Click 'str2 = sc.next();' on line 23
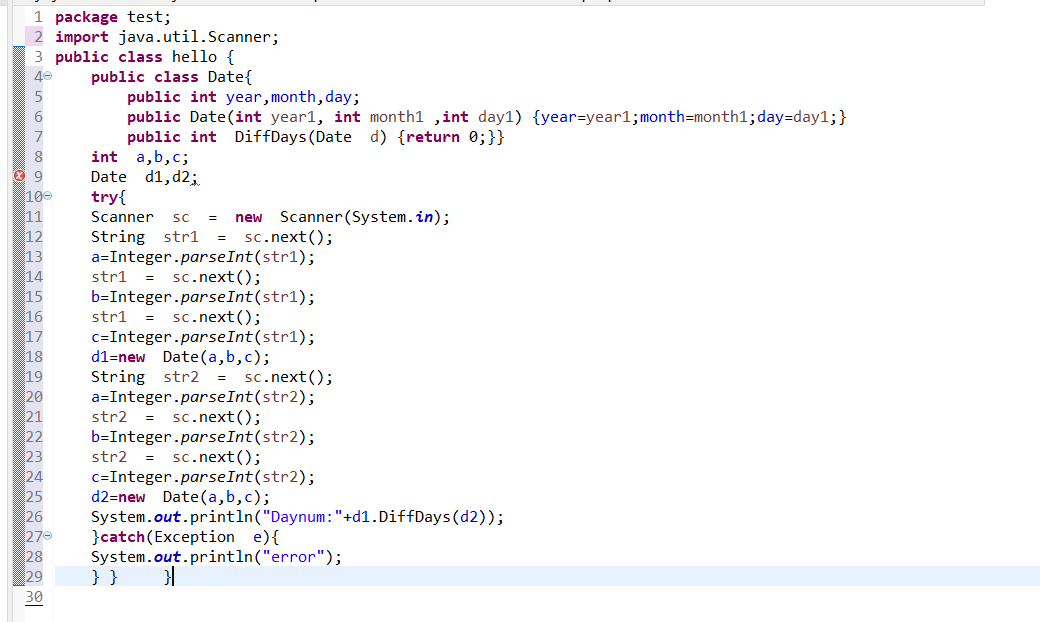The width and height of the screenshot is (1040, 622). [176, 457]
